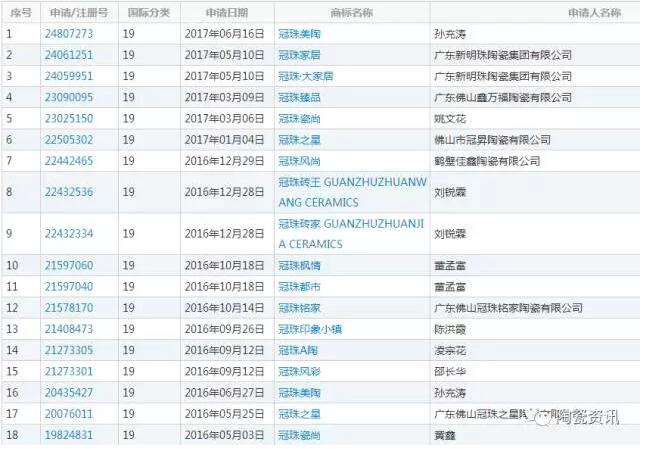
Task: Open trademark 冠珠美陶 in row 16
Action: coord(299,393)
